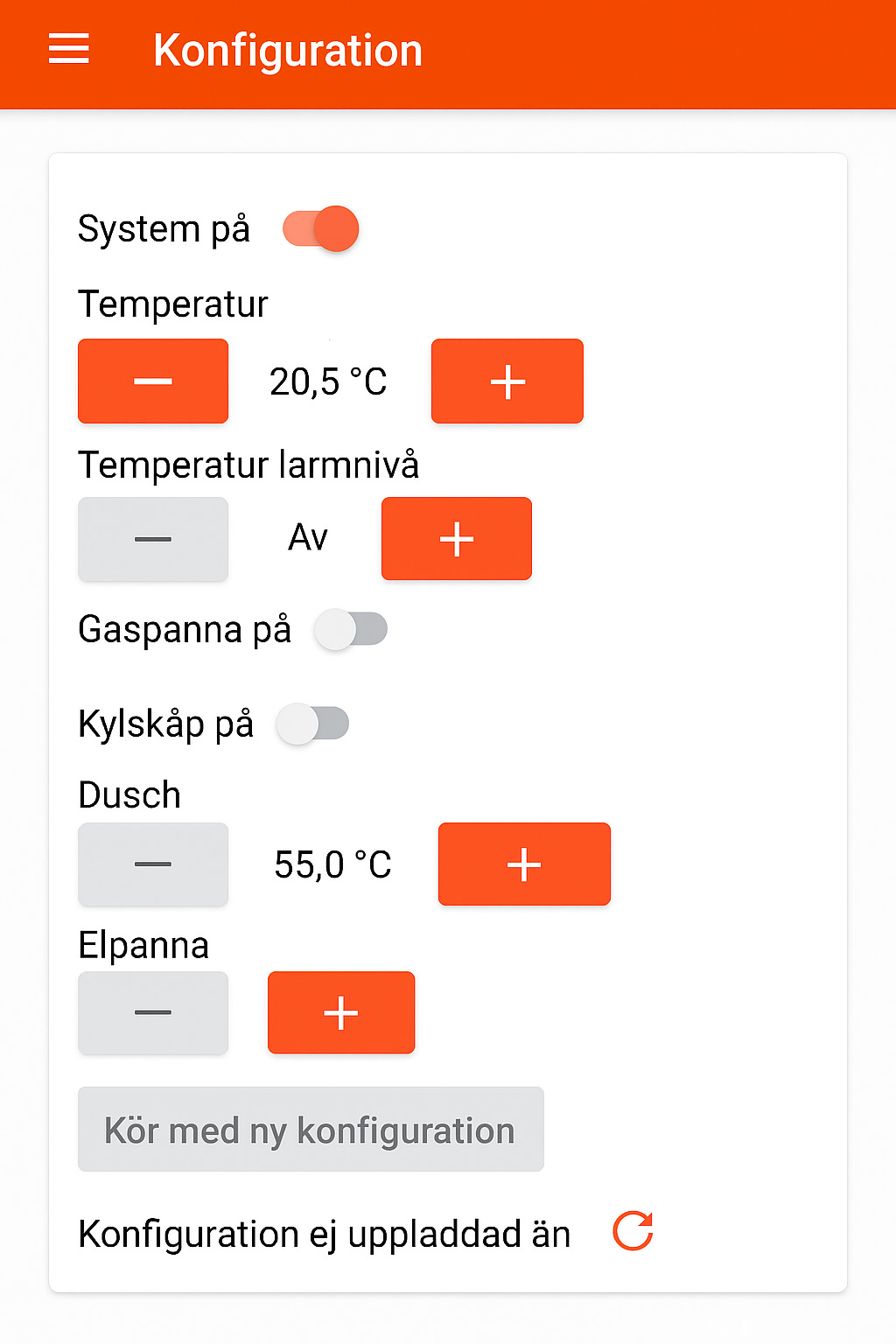Toggle the System på switch
Image resolution: width=896 pixels, height=1344 pixels.
click(x=321, y=229)
